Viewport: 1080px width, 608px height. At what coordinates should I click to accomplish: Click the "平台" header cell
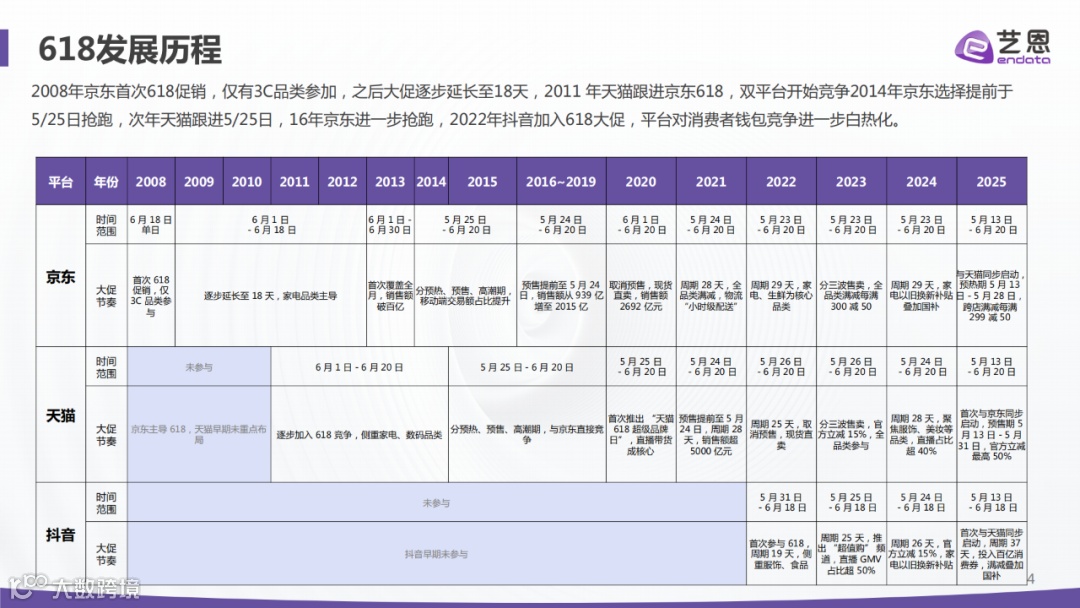(x=61, y=182)
